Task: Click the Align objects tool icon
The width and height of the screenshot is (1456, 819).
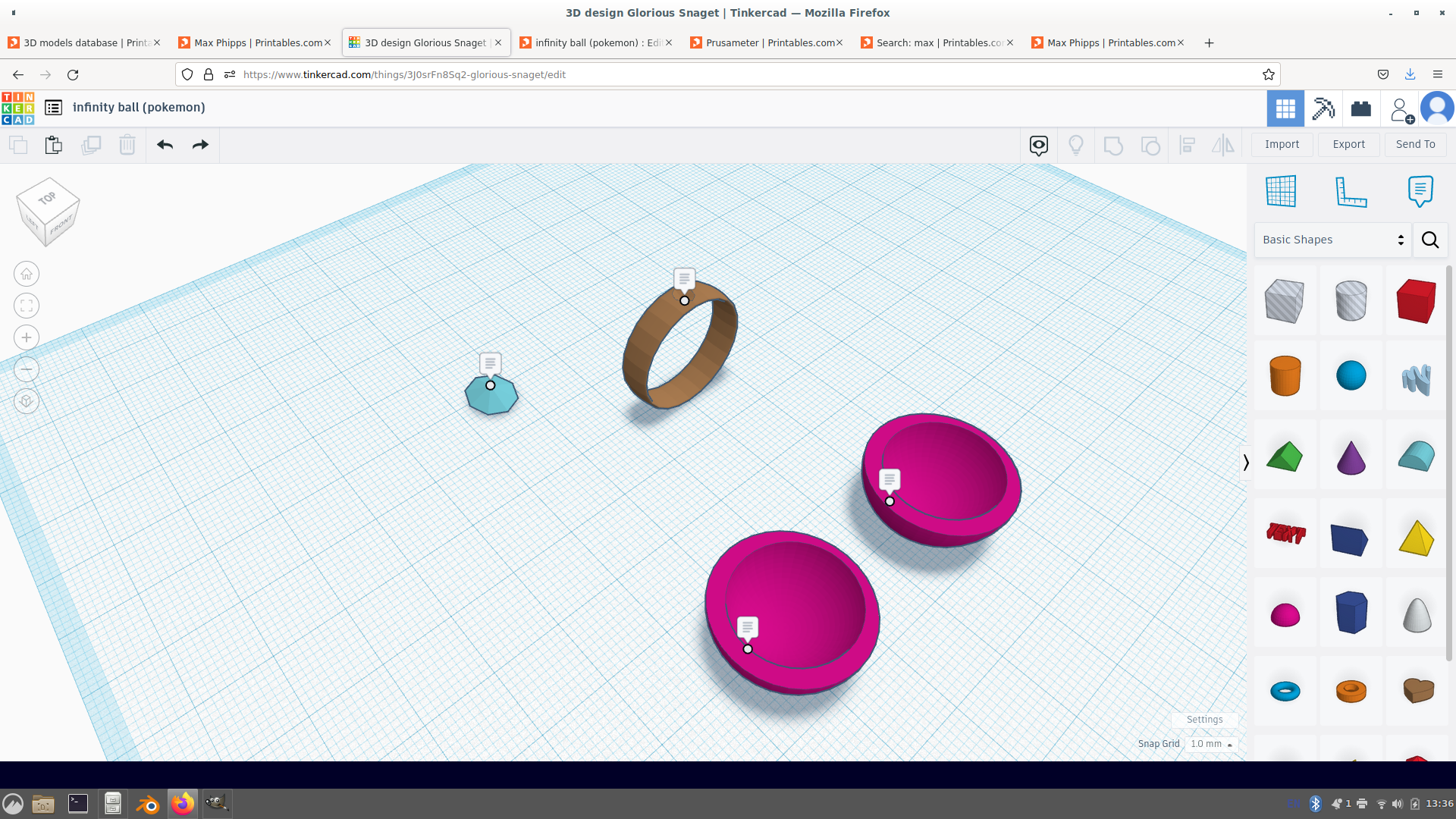Action: click(x=1187, y=144)
